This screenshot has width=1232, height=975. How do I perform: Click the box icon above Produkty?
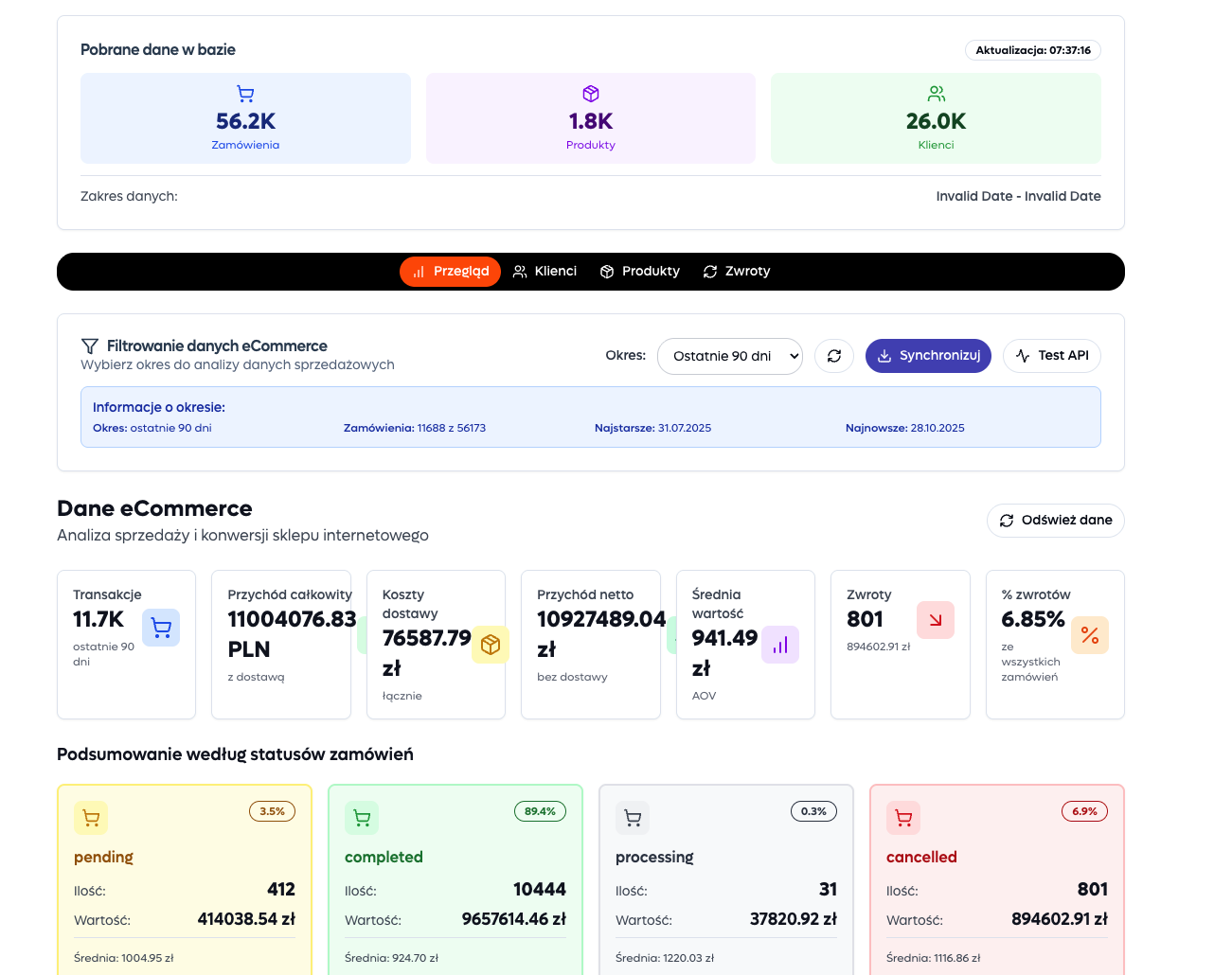(x=591, y=94)
